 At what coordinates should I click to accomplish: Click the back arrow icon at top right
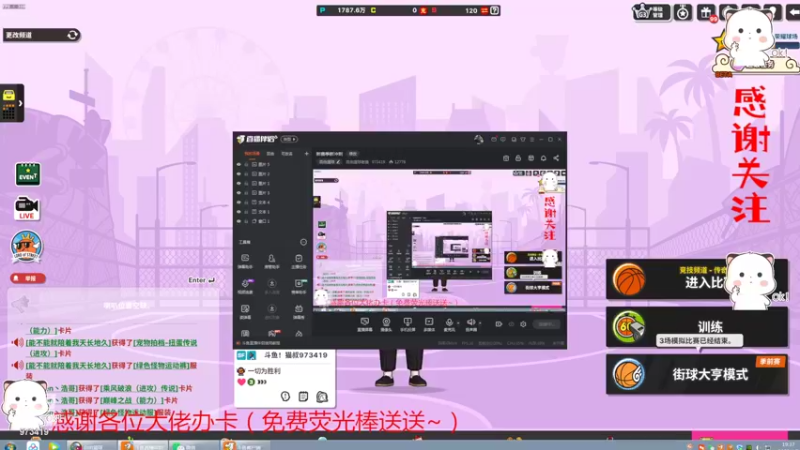tap(793, 12)
